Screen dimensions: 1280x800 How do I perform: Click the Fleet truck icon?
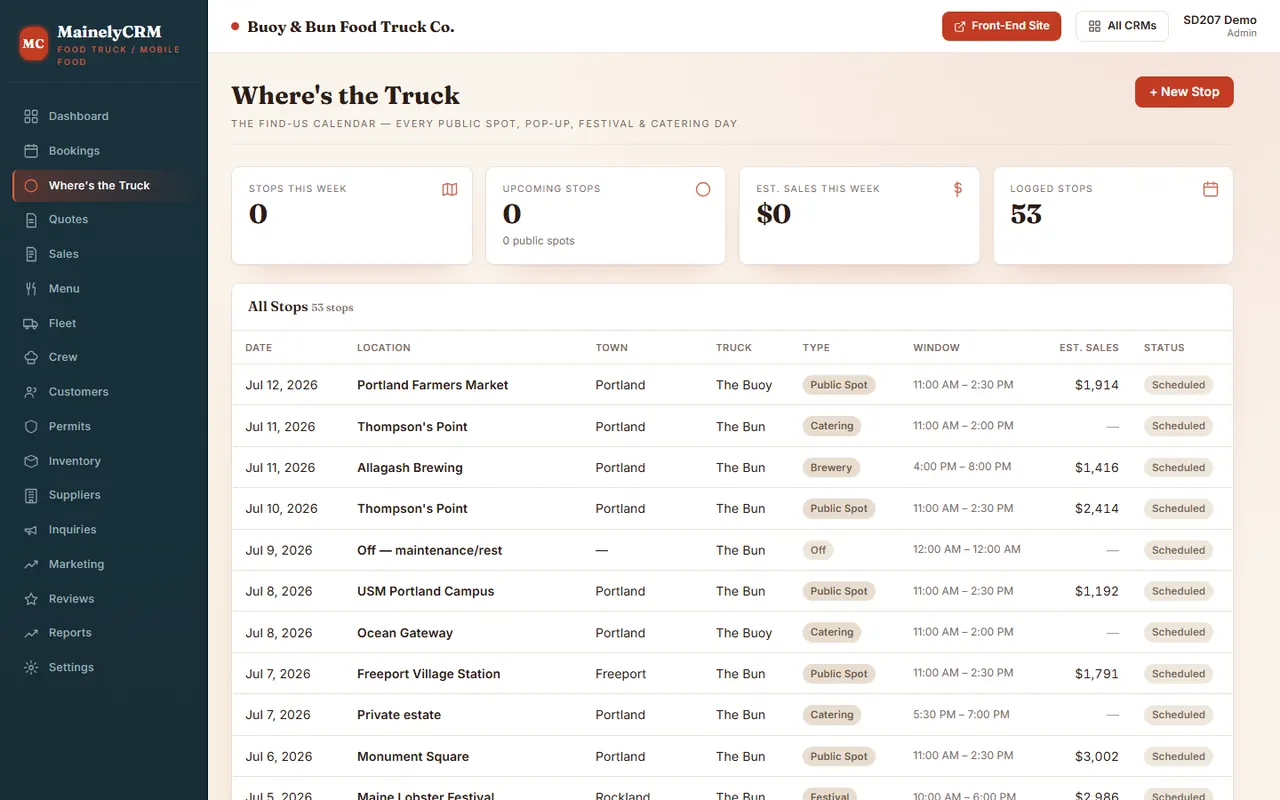point(31,323)
